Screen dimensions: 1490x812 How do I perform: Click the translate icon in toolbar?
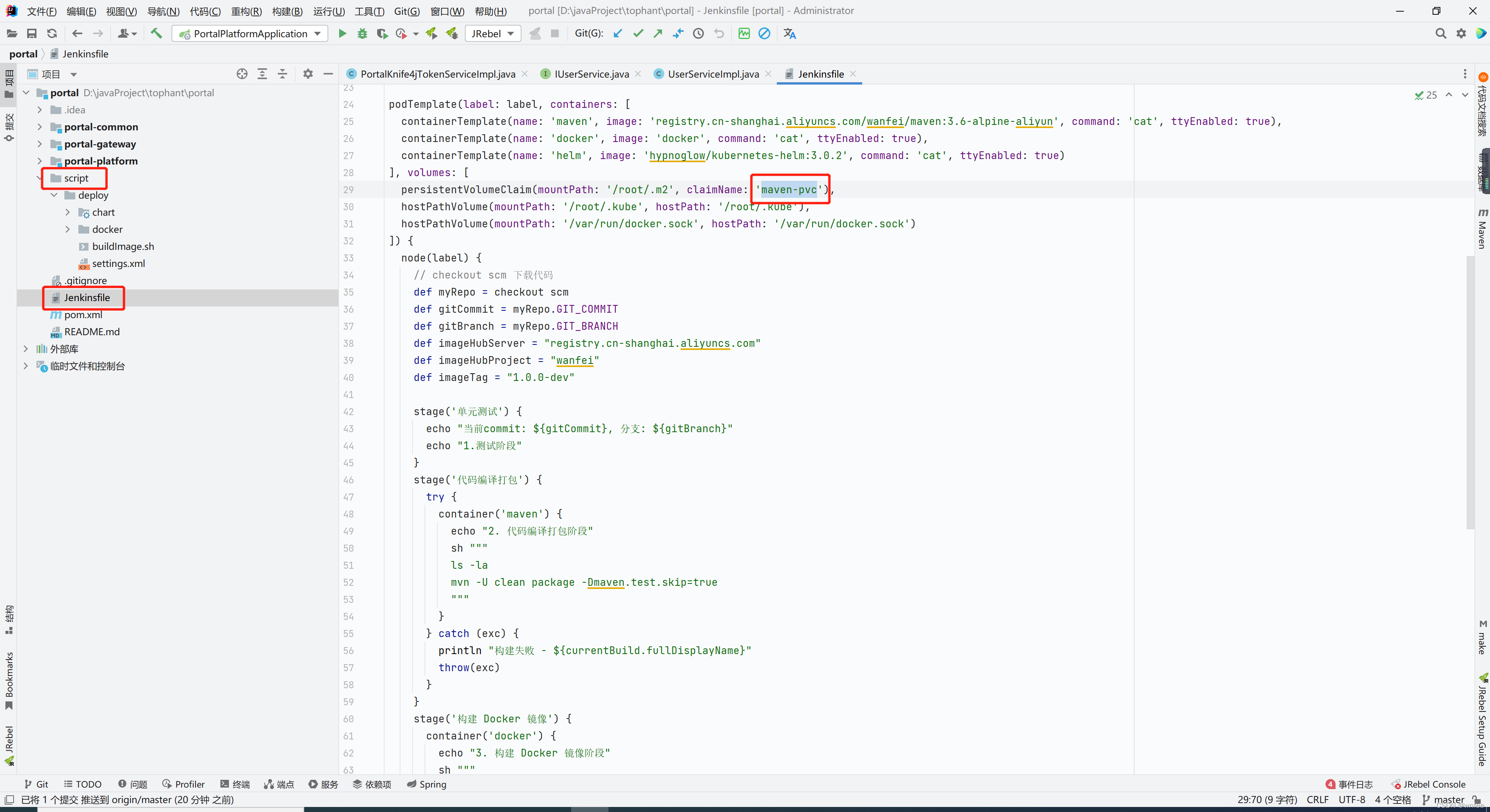[x=790, y=33]
